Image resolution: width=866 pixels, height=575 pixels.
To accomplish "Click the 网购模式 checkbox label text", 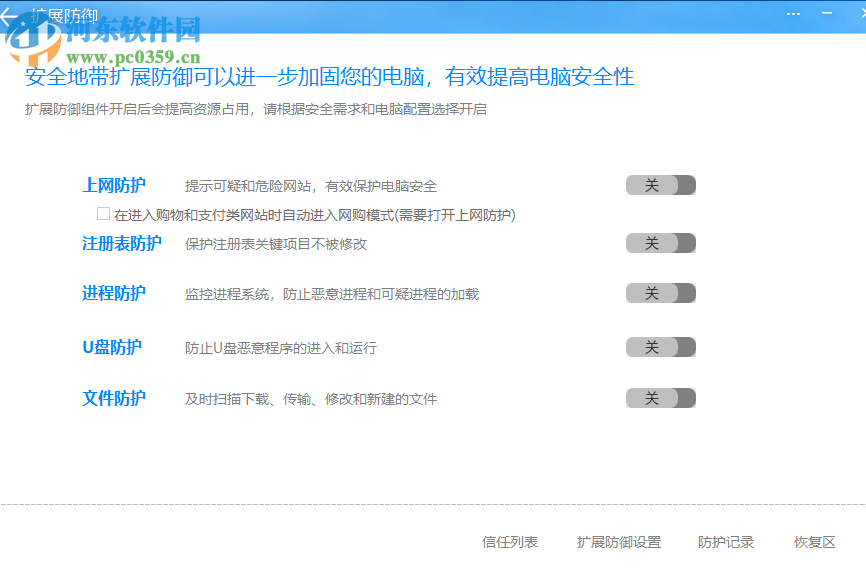I will (x=315, y=215).
